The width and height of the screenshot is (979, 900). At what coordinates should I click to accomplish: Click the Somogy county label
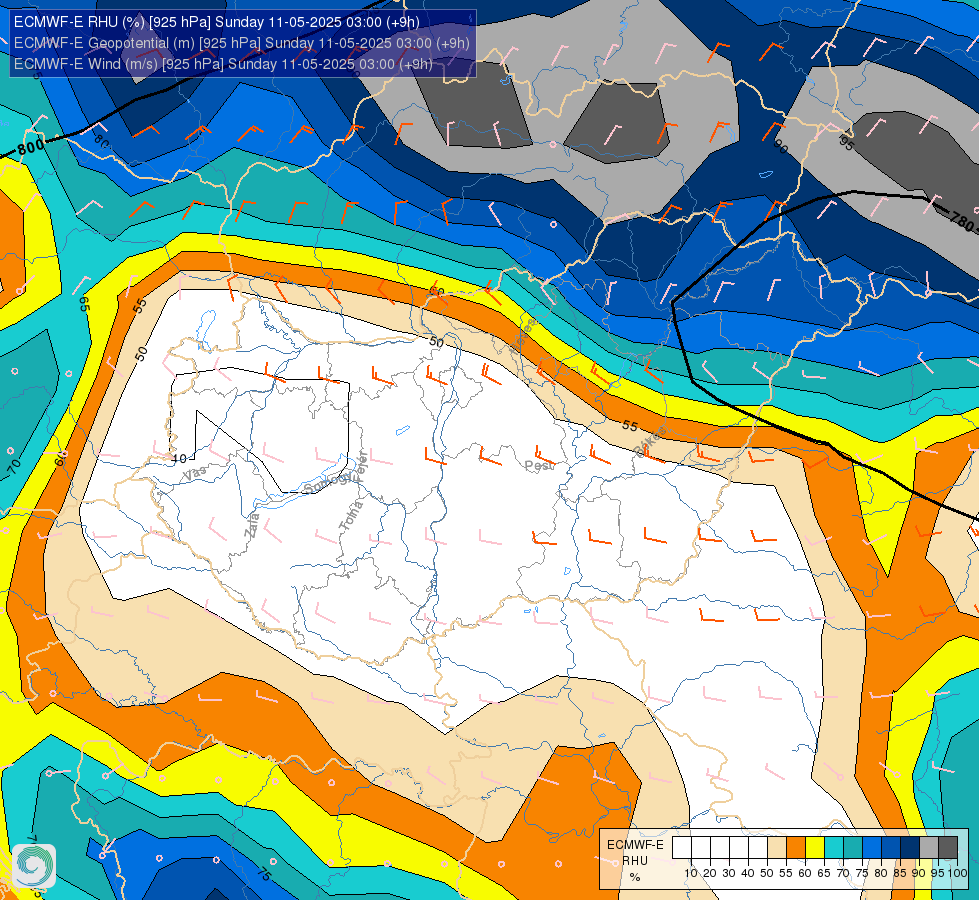coord(326,483)
